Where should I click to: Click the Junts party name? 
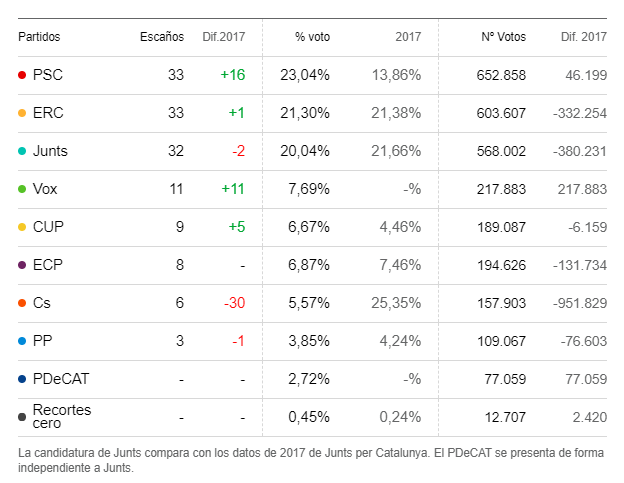pyautogui.click(x=50, y=151)
